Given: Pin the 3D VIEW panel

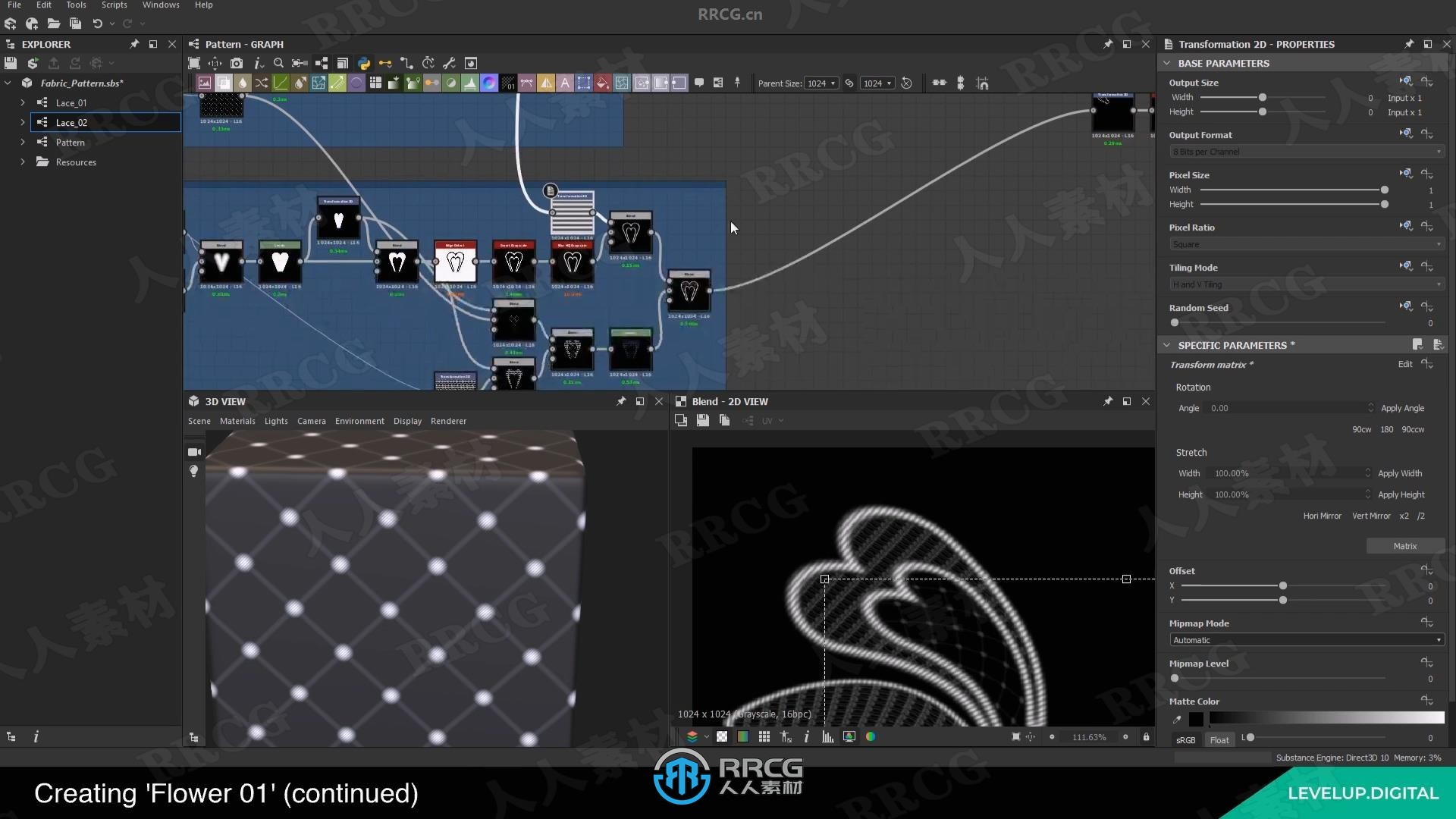Looking at the screenshot, I should click(x=621, y=401).
